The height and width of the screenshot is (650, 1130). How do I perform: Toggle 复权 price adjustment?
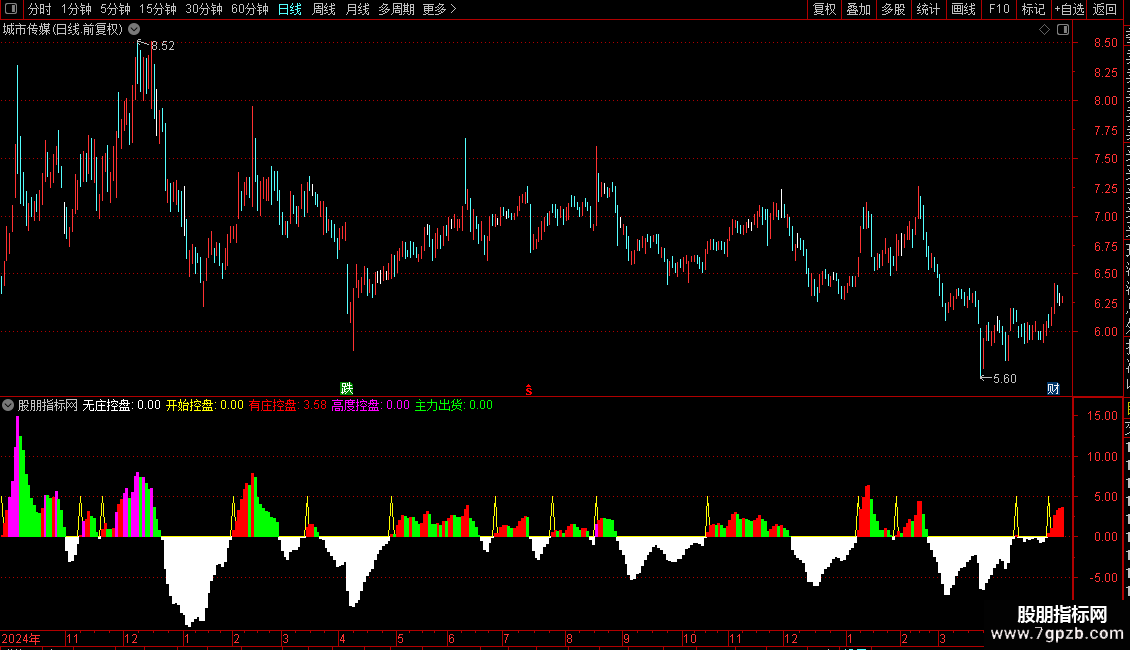coord(824,9)
